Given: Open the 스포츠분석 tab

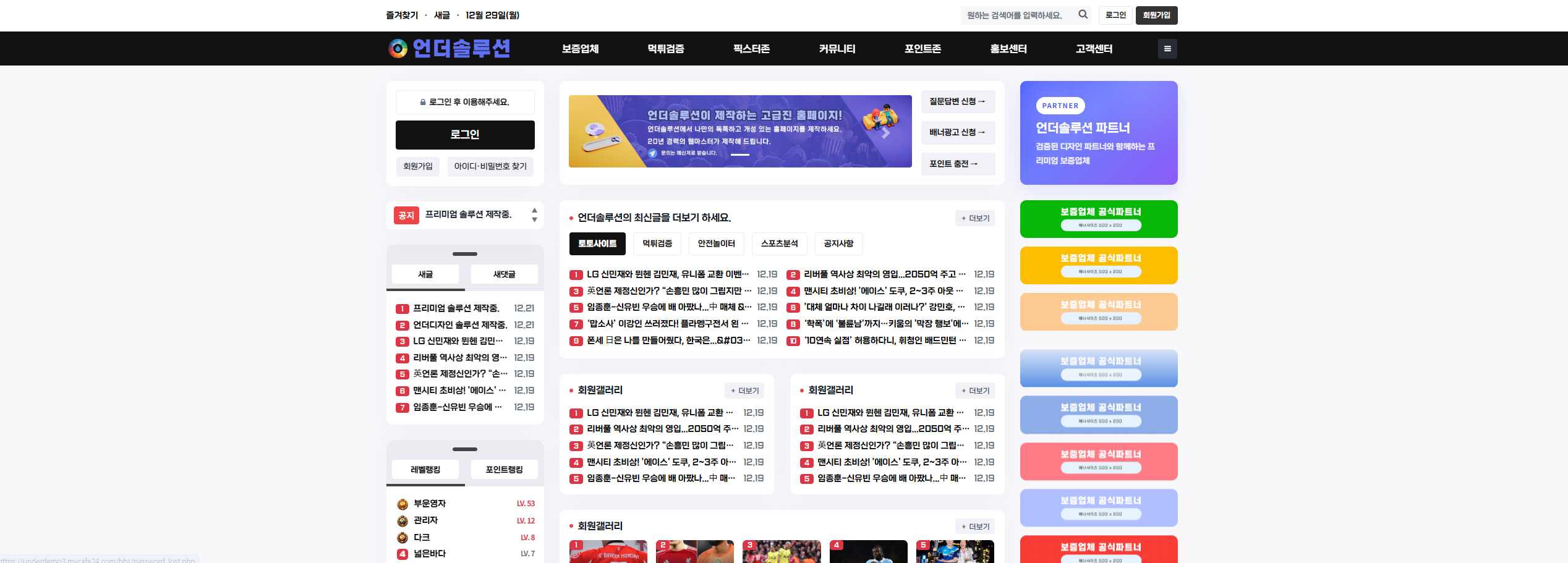Looking at the screenshot, I should (779, 243).
